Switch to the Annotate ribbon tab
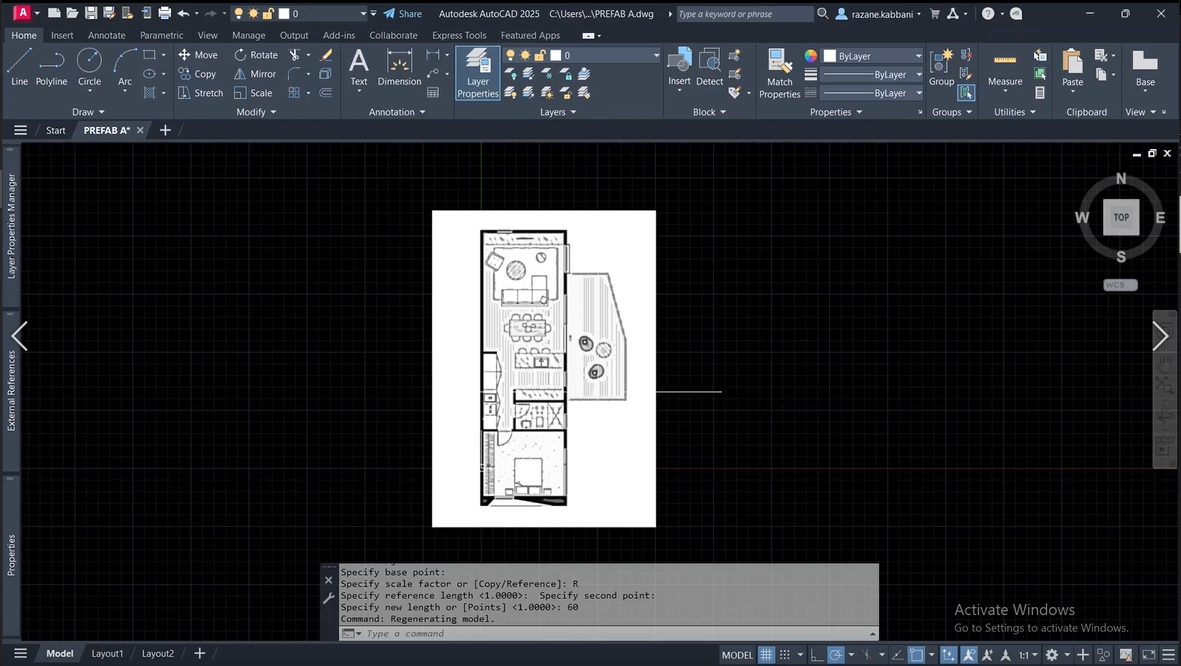This screenshot has width=1181, height=666. coord(106,35)
